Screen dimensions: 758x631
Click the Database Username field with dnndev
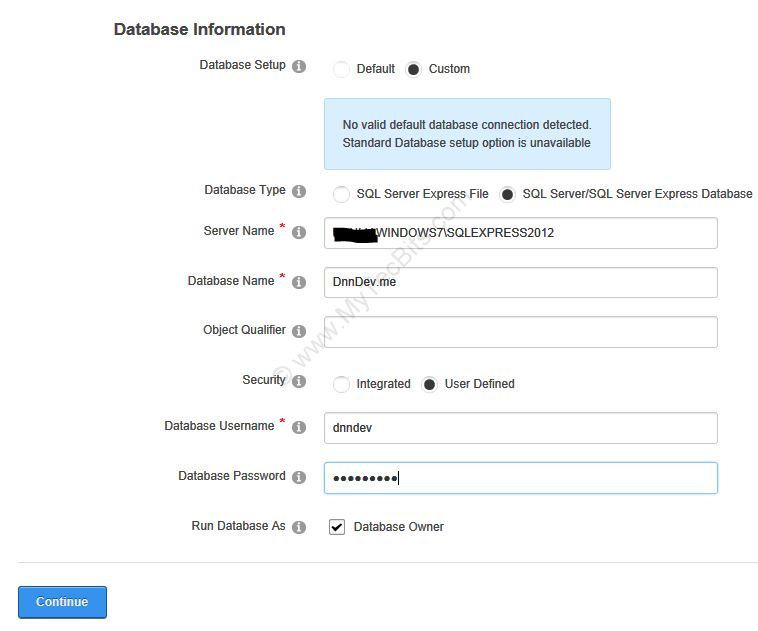pyautogui.click(x=521, y=428)
